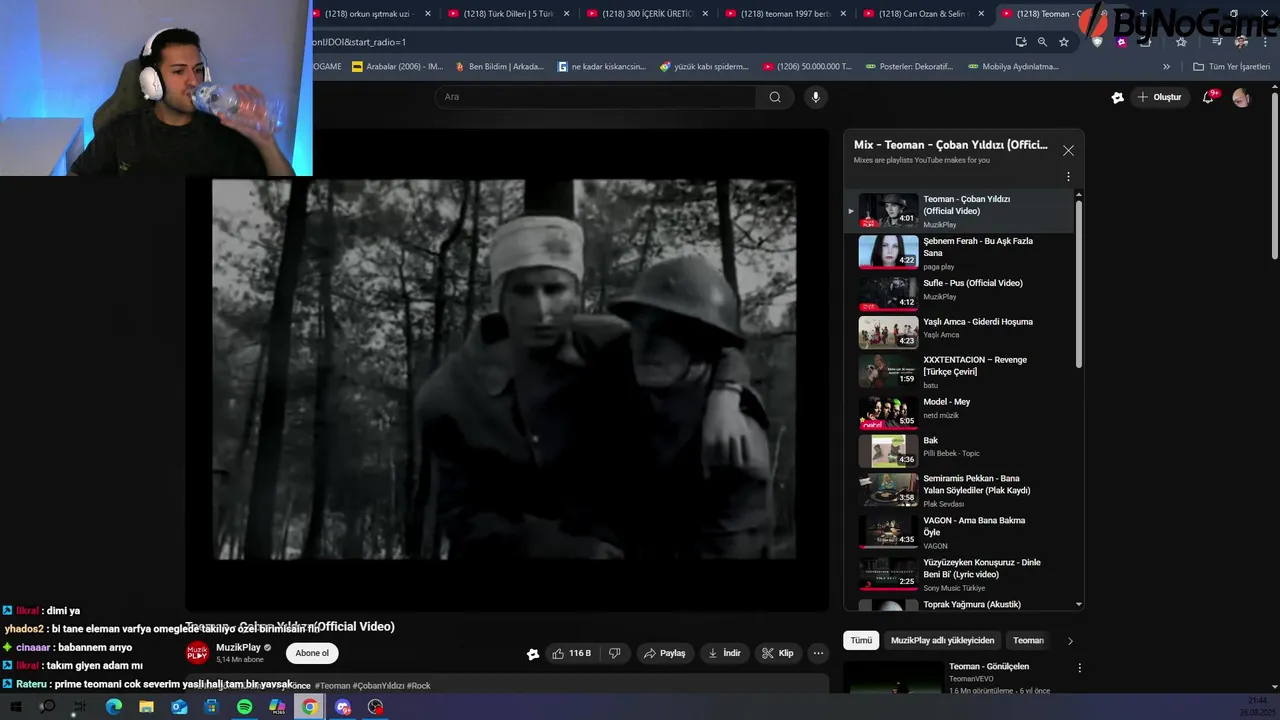Click the zoom magnifier icon in address bar

(x=1042, y=42)
